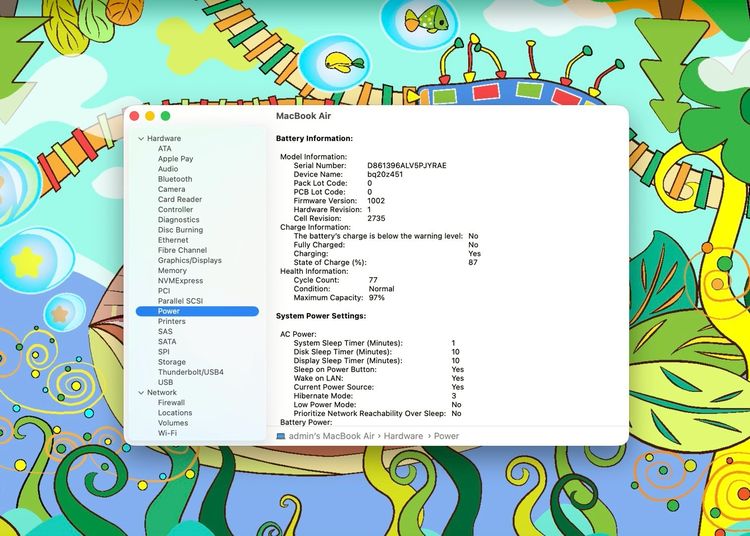Select Memory in the Hardware list
Viewport: 750px width, 536px height.
tap(172, 271)
